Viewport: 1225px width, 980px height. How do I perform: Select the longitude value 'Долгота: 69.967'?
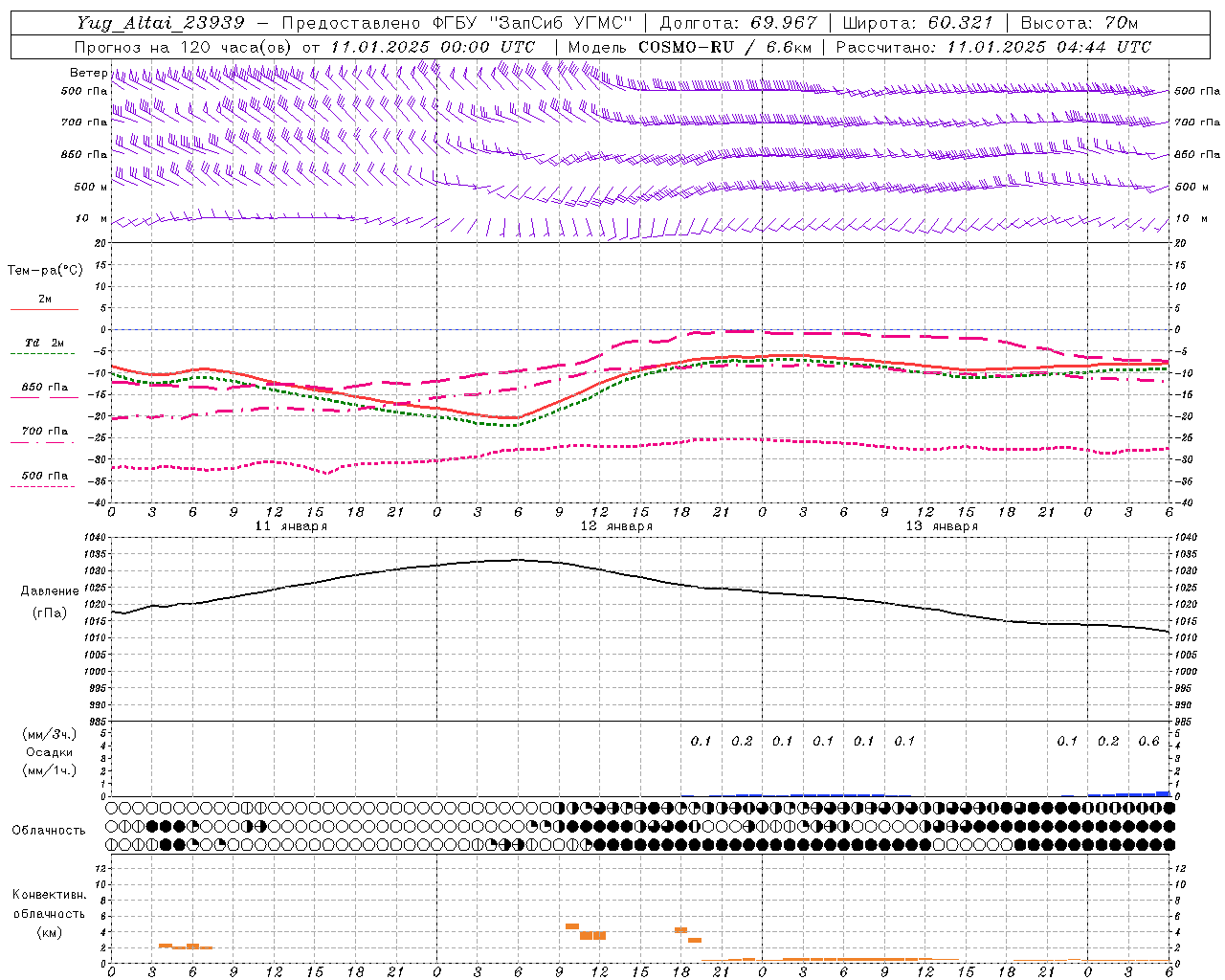739,23
